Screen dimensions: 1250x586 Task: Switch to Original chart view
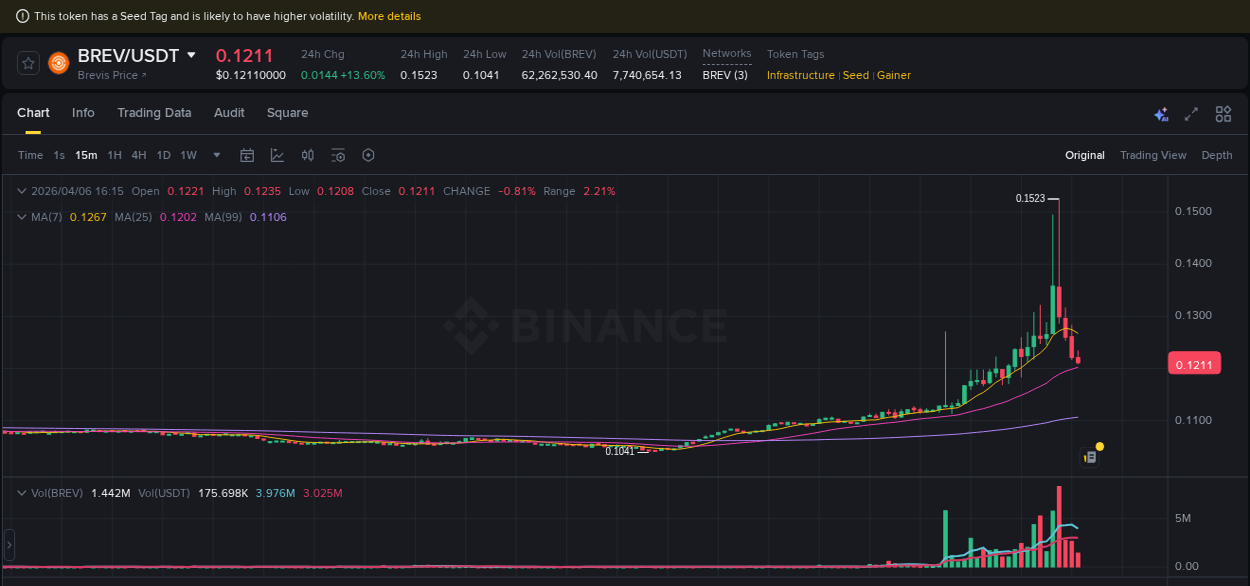coord(1085,155)
